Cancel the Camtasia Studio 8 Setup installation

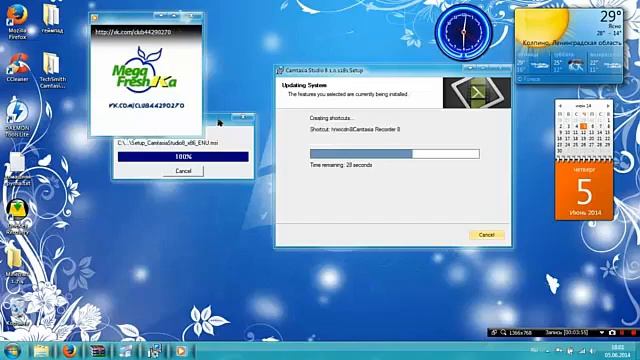point(486,235)
